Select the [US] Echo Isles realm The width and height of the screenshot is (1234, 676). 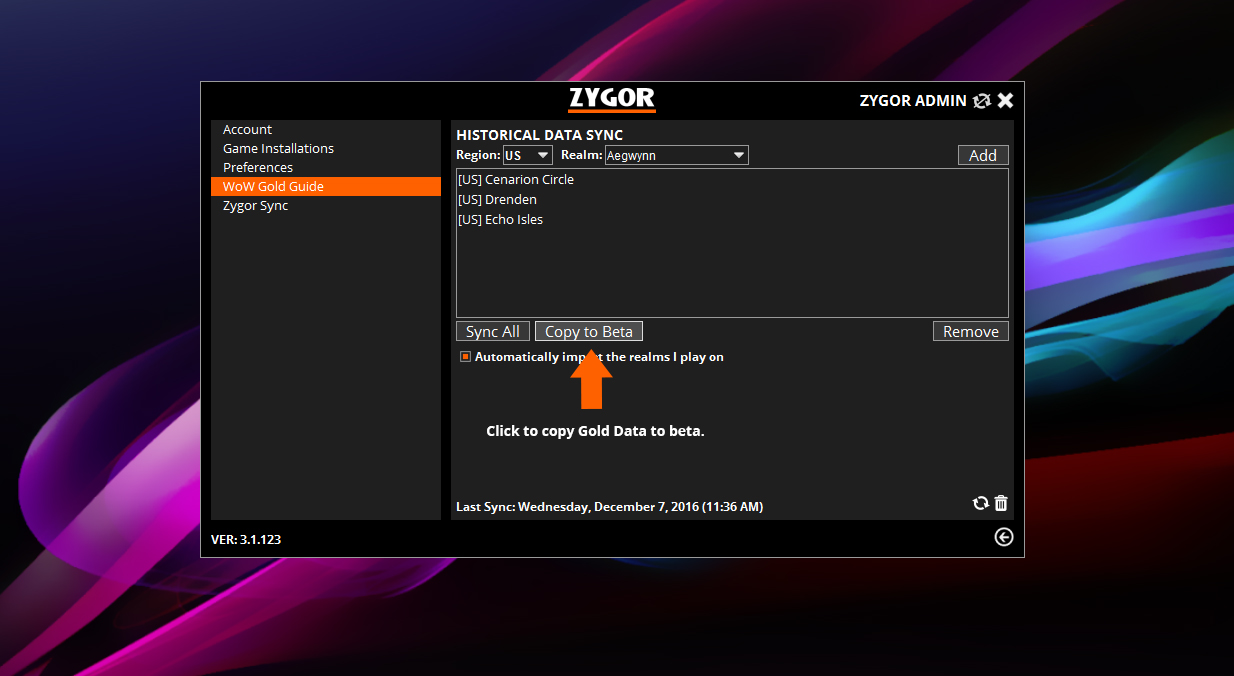tap(732, 220)
